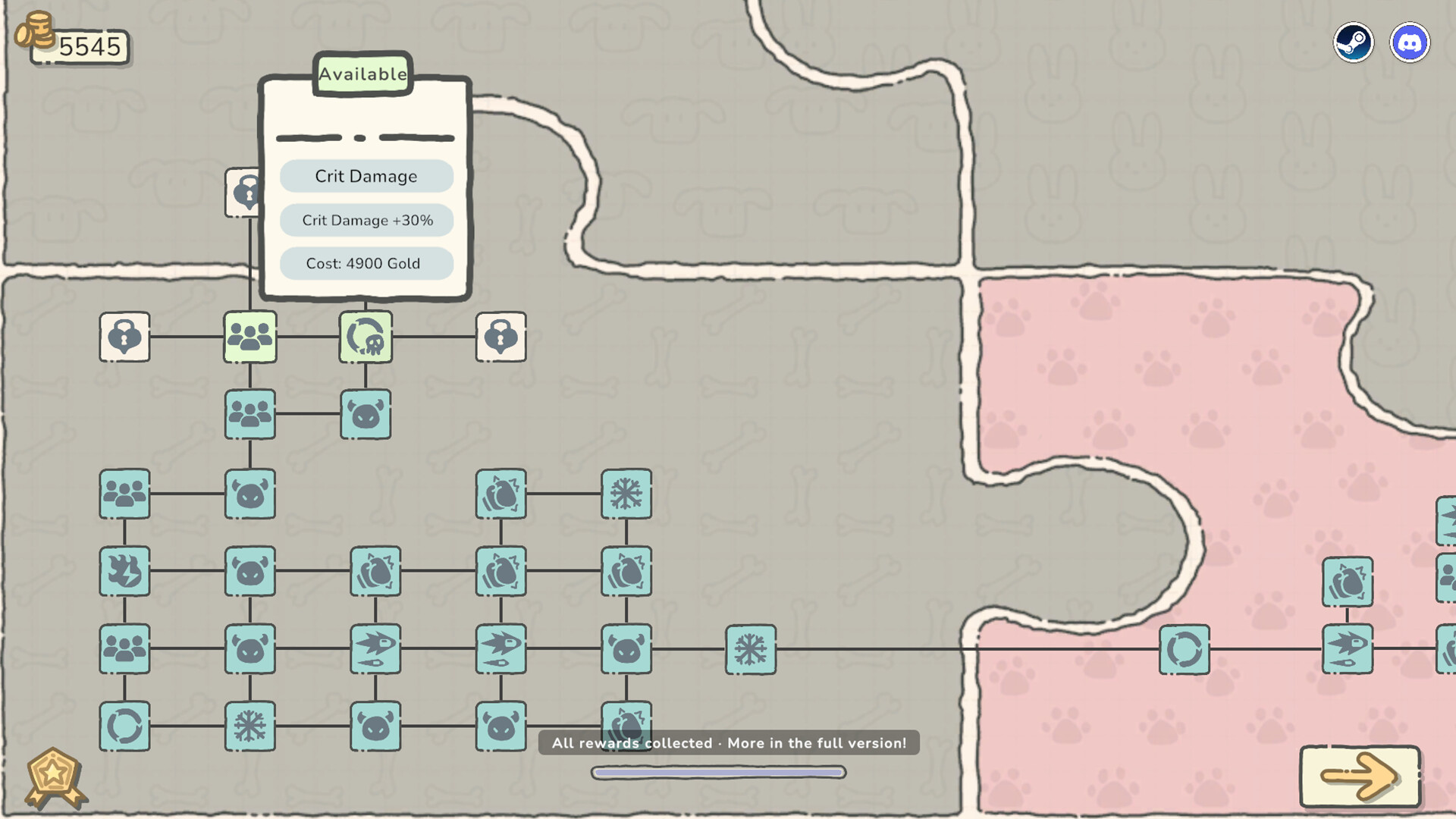Viewport: 1456px width, 819px height.
Task: Click the yellow next arrow button
Action: click(1360, 776)
